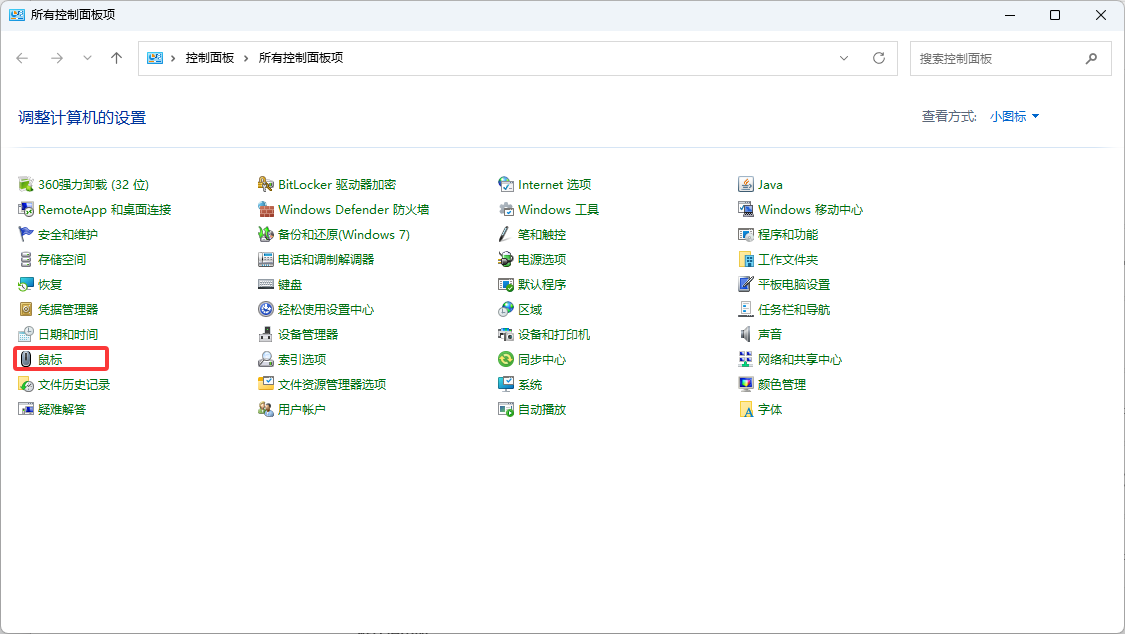This screenshot has width=1125, height=634.
Task: Go up one level arrow
Action: pos(116,58)
